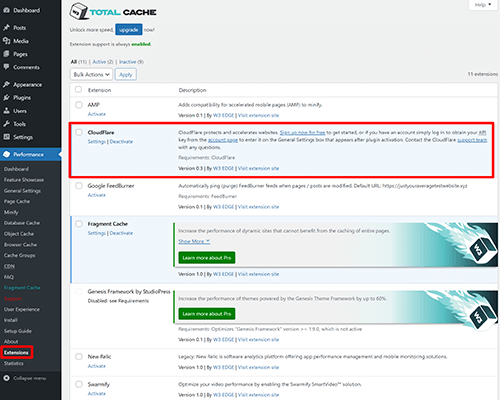Open Setup Guide submenu item
The width and height of the screenshot is (500, 400).
tap(18, 331)
